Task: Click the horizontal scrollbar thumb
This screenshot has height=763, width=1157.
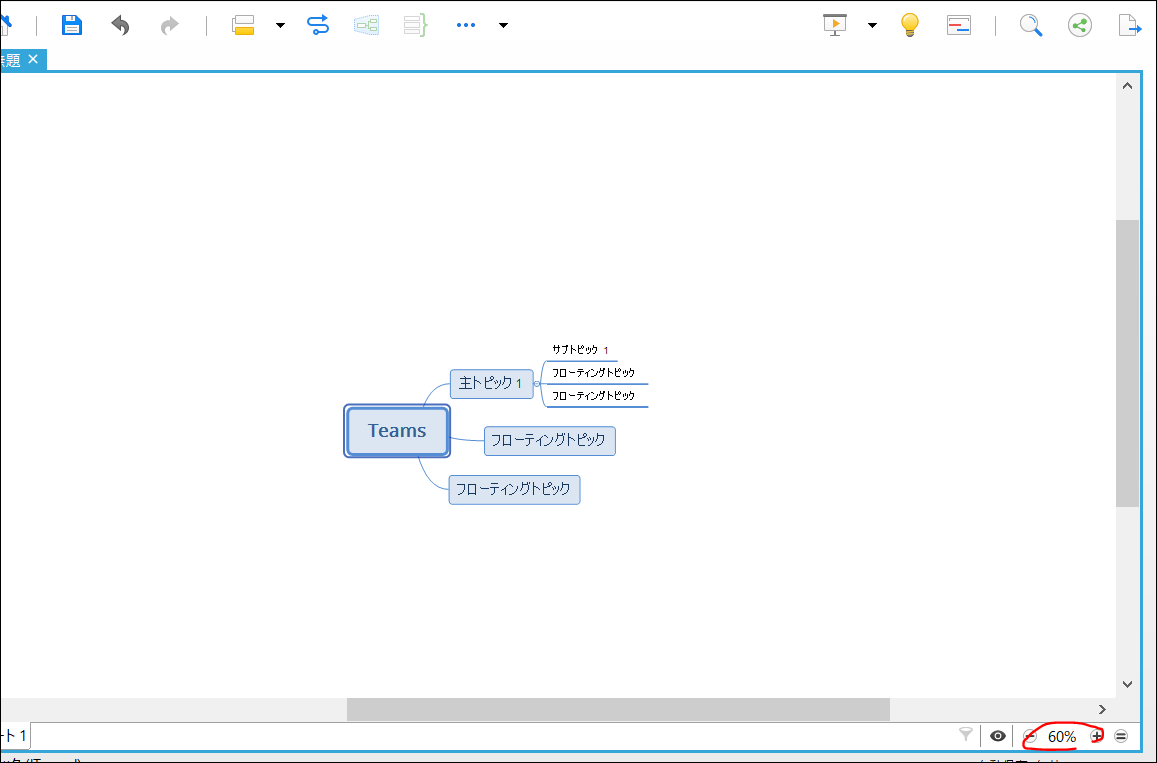Action: [618, 709]
